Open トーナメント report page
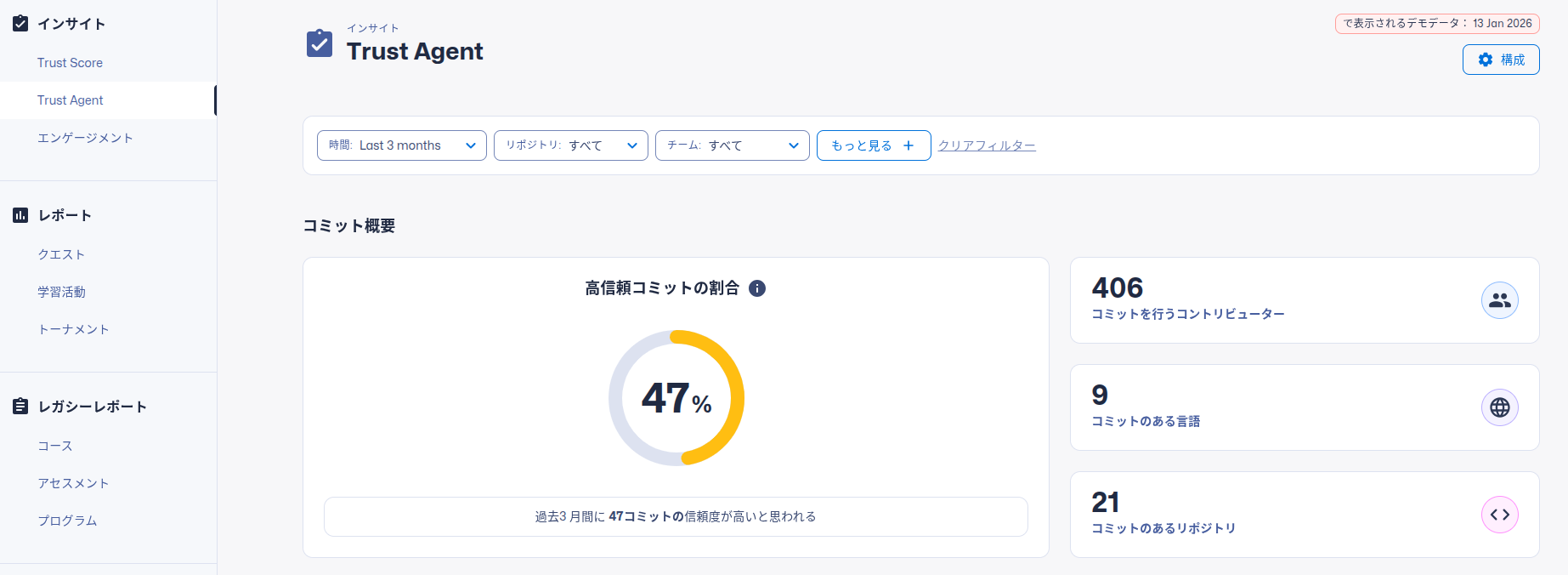1568x575 pixels. click(73, 329)
